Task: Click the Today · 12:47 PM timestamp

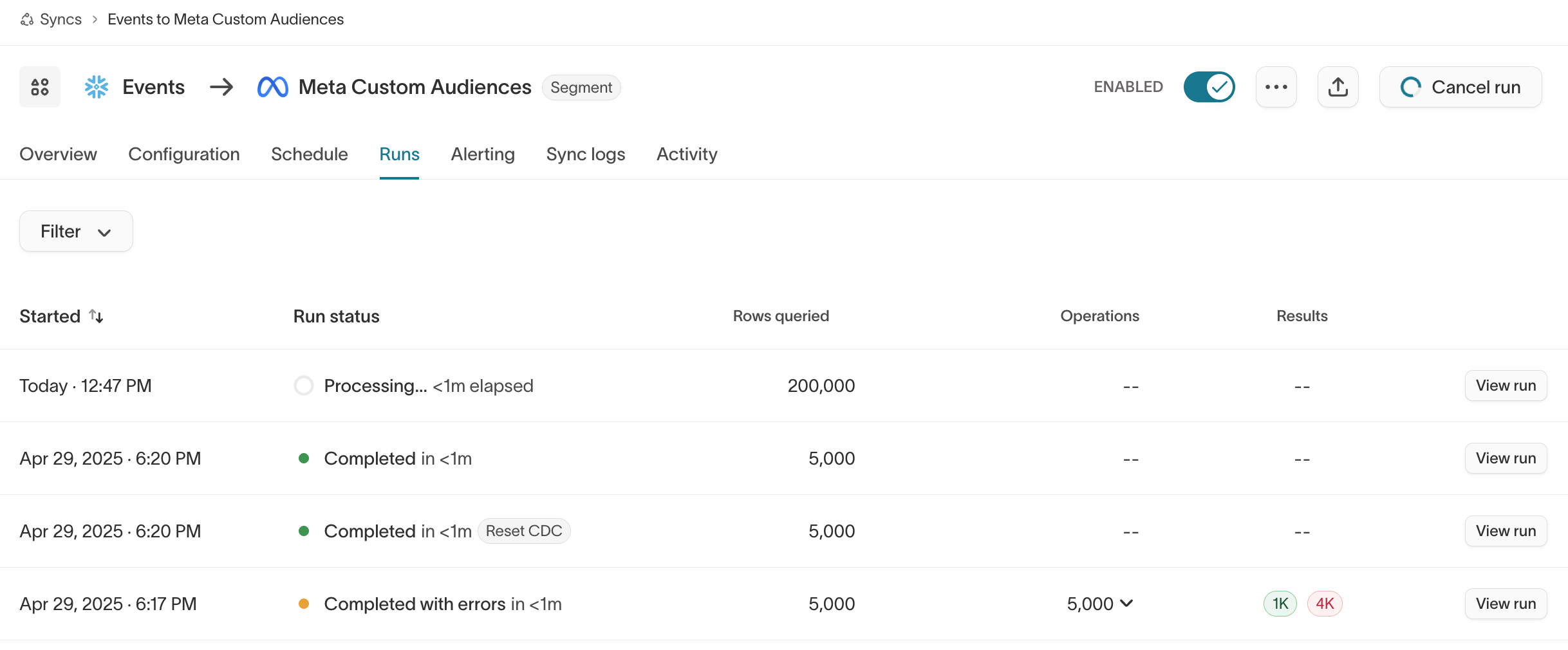Action: [x=86, y=385]
